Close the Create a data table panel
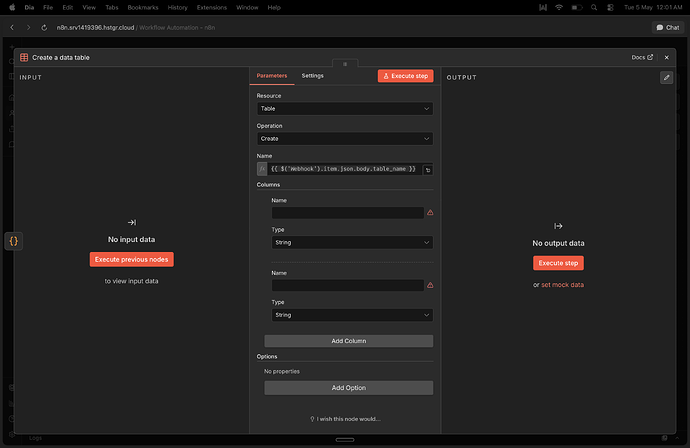The width and height of the screenshot is (690, 448). tap(667, 58)
